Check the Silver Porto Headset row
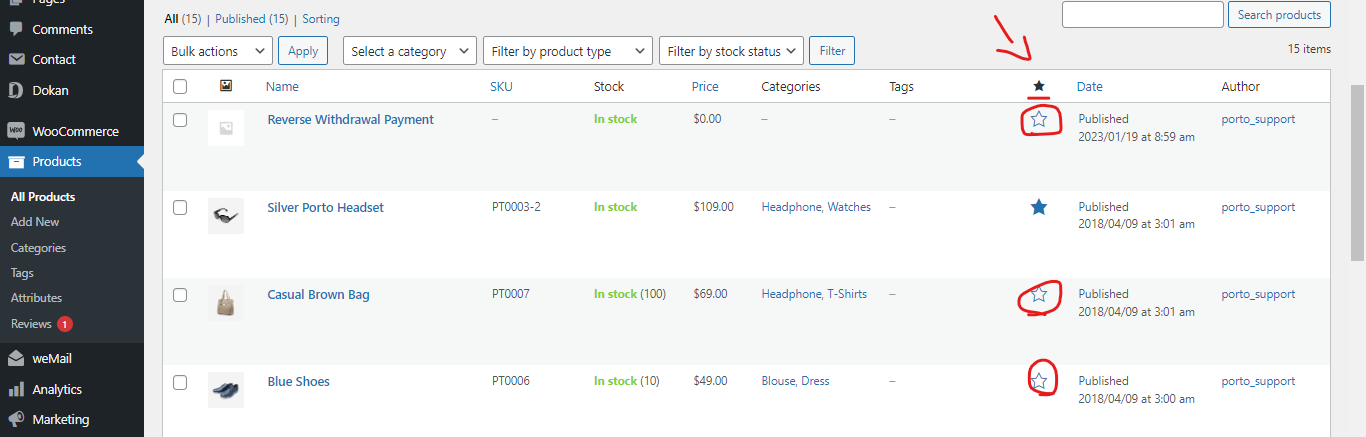This screenshot has width=1366, height=437. click(x=180, y=208)
